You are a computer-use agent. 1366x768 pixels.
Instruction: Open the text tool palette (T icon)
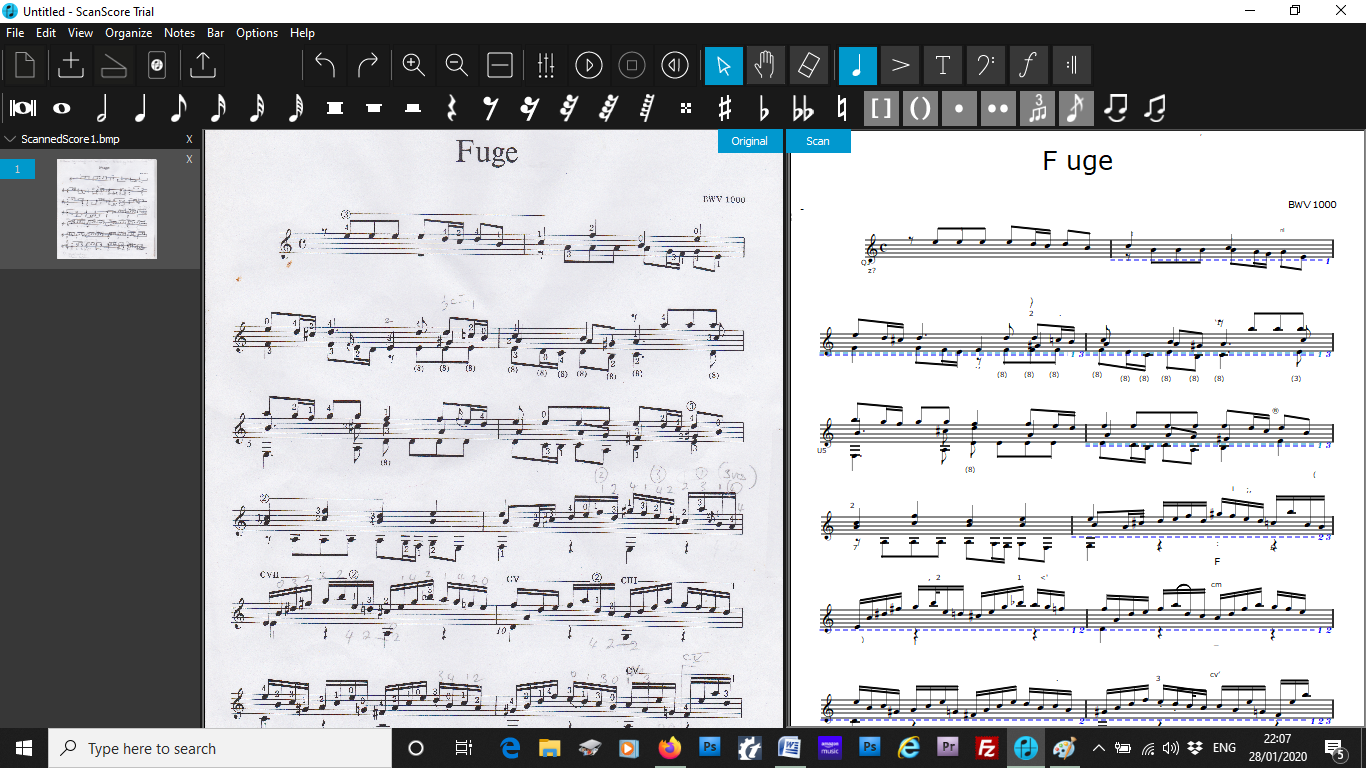(x=943, y=66)
